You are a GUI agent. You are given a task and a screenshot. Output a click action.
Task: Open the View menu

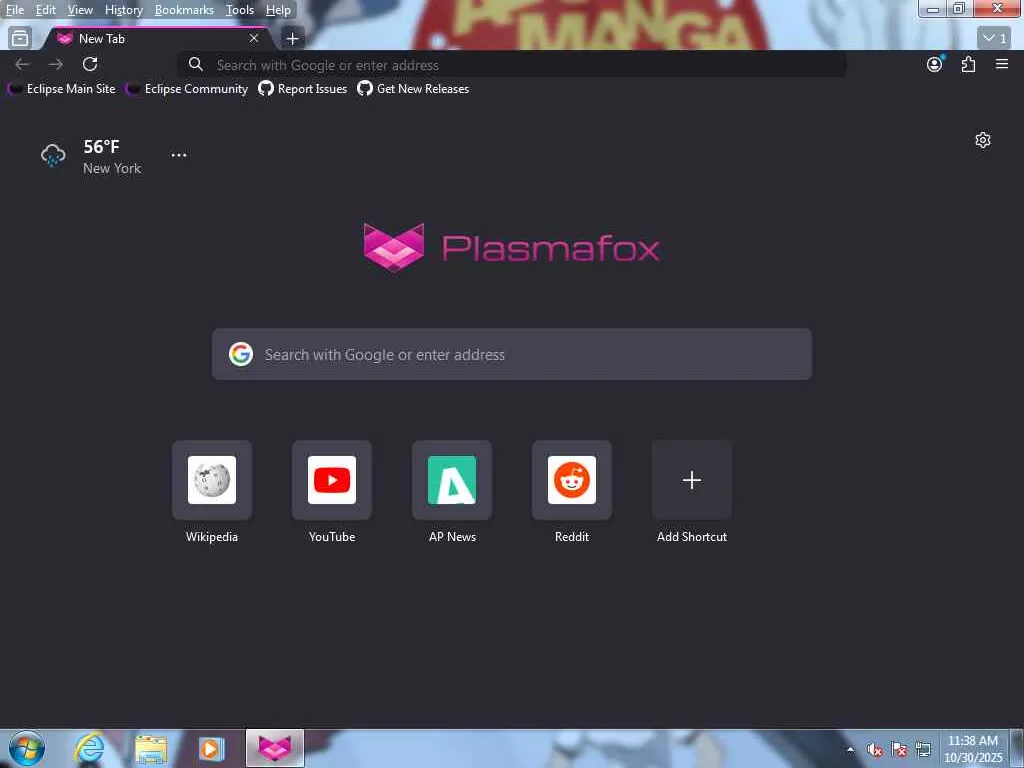click(x=80, y=10)
